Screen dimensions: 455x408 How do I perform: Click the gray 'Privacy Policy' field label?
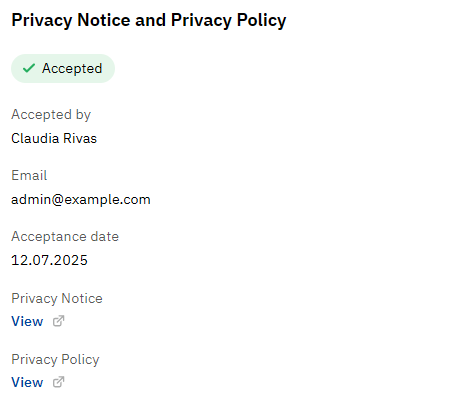coord(55,359)
